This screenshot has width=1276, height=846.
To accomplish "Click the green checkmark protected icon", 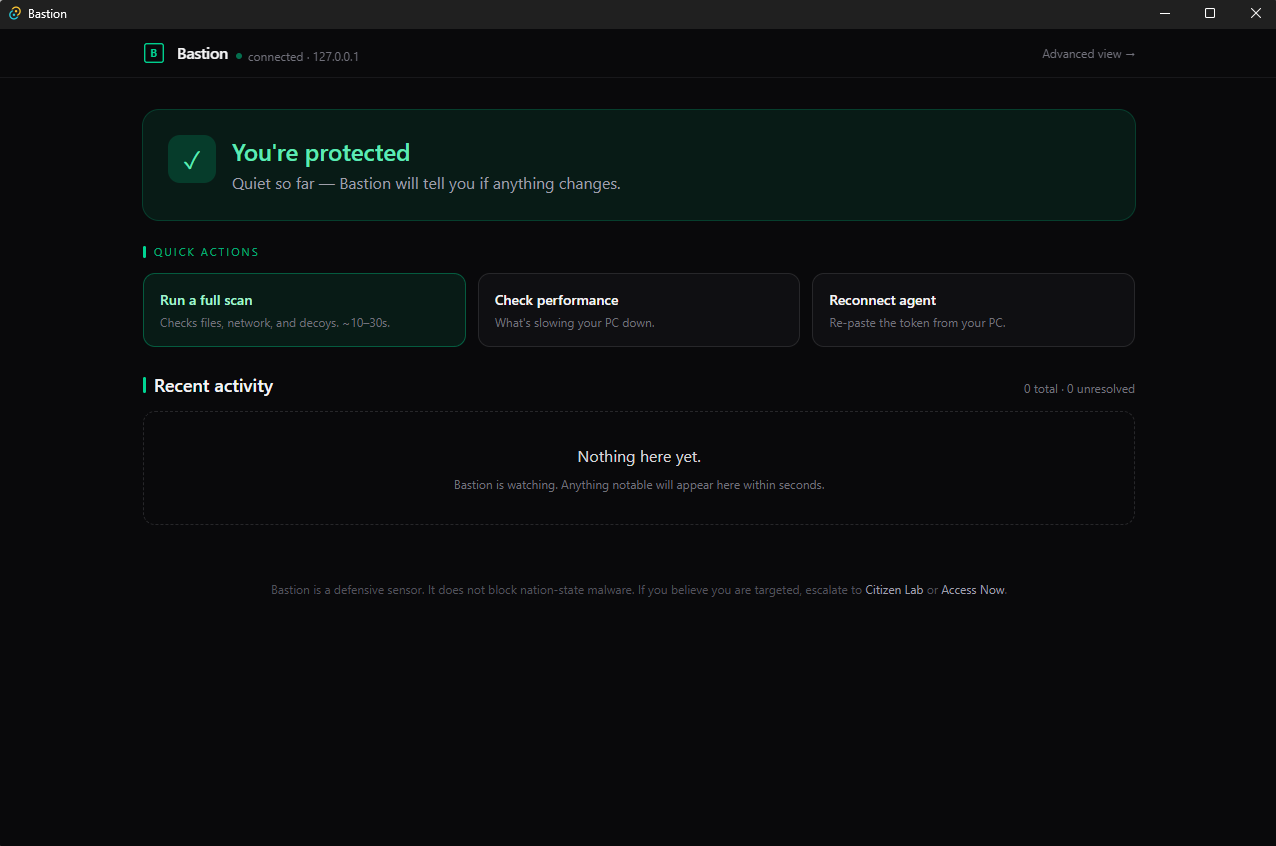I will (192, 159).
